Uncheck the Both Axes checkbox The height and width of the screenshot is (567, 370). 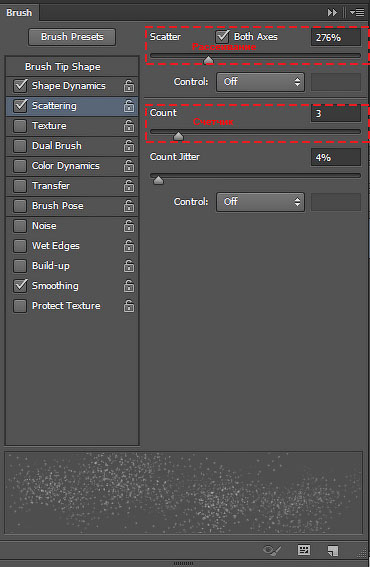pos(222,36)
